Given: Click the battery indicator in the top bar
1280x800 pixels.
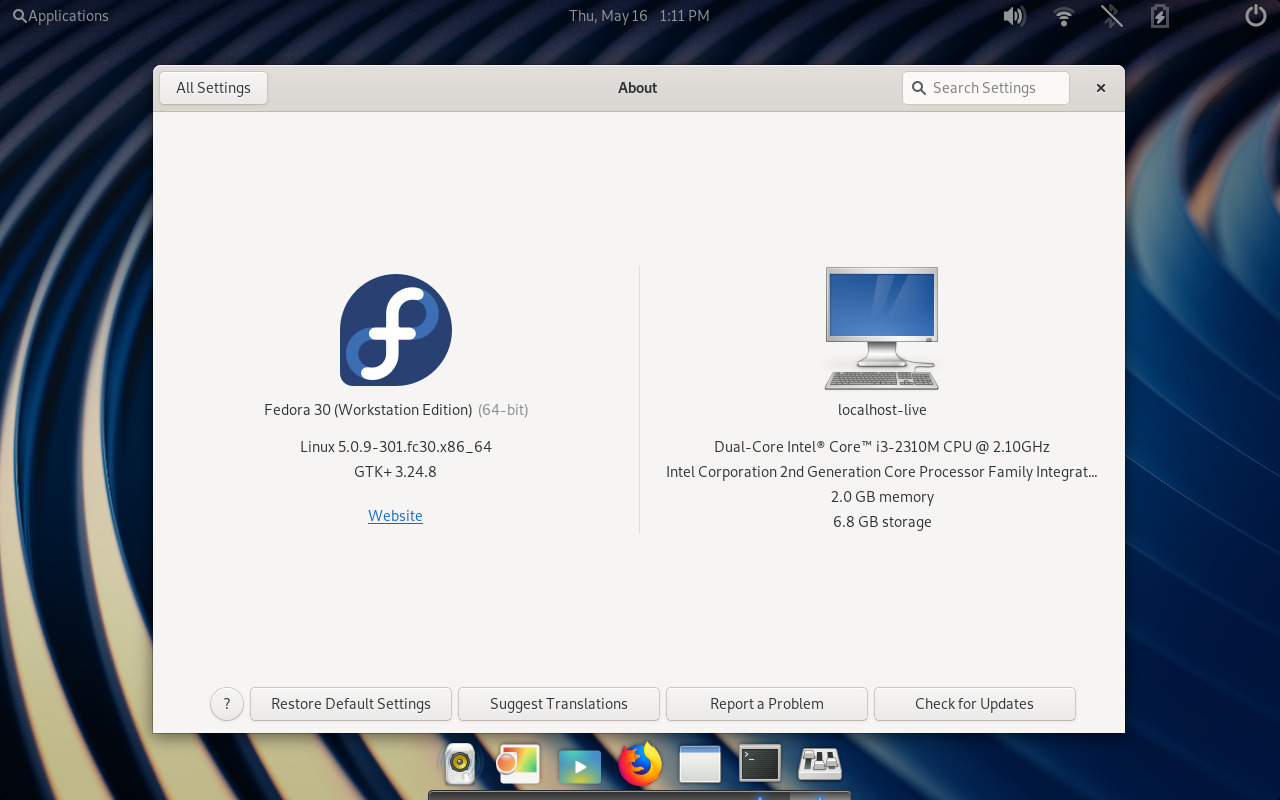Looking at the screenshot, I should click(1158, 15).
